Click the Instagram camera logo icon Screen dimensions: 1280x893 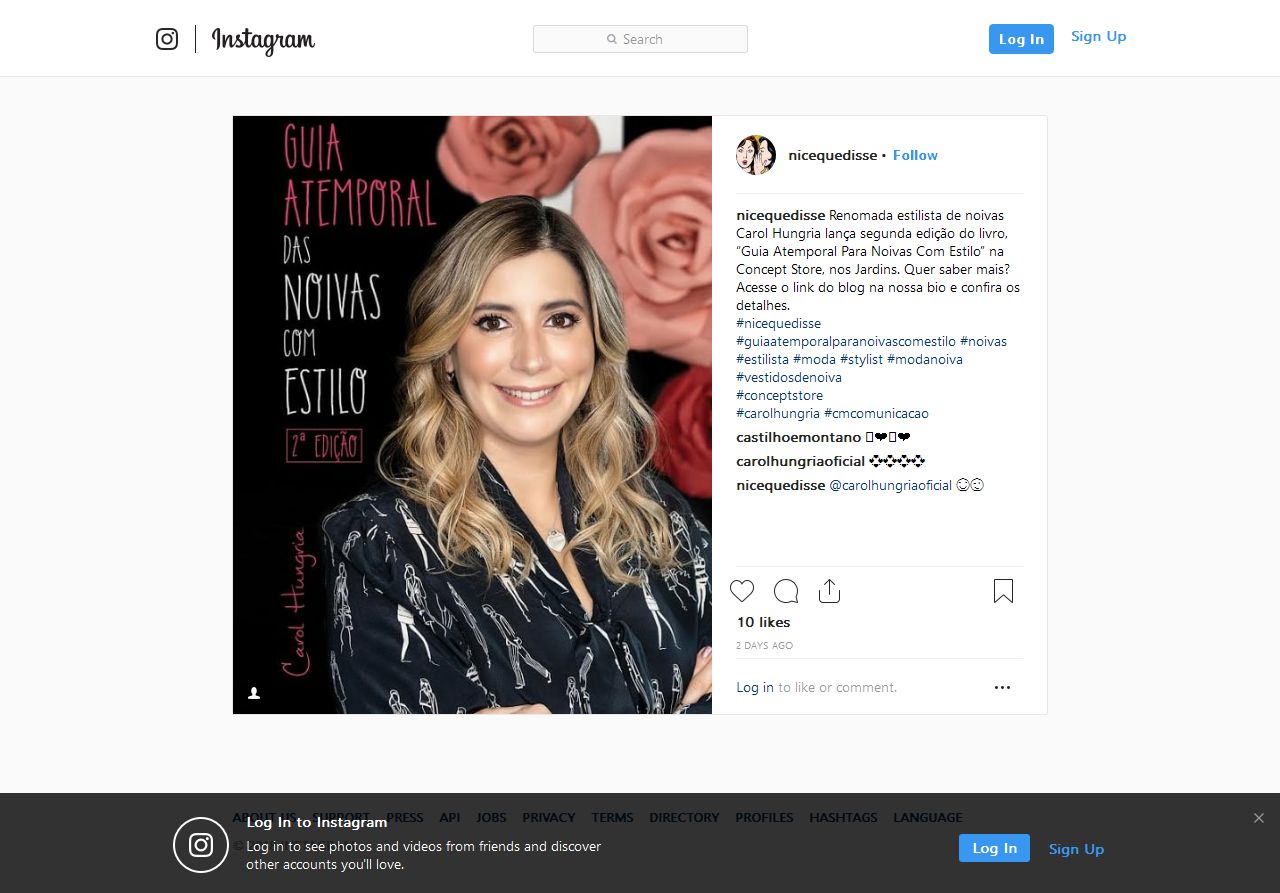167,39
